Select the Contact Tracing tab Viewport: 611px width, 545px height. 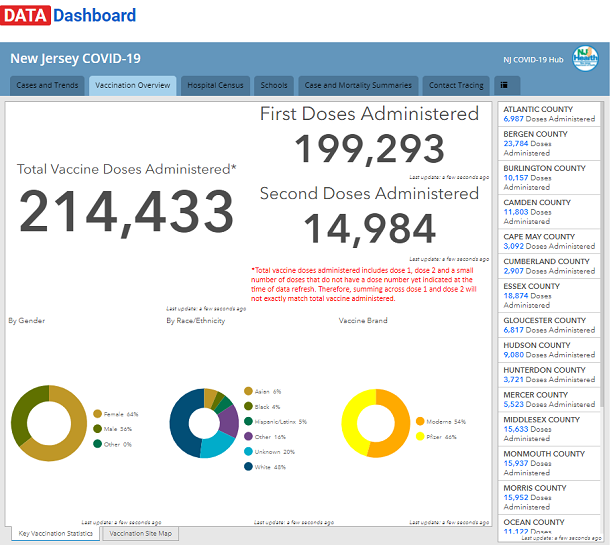pos(455,86)
